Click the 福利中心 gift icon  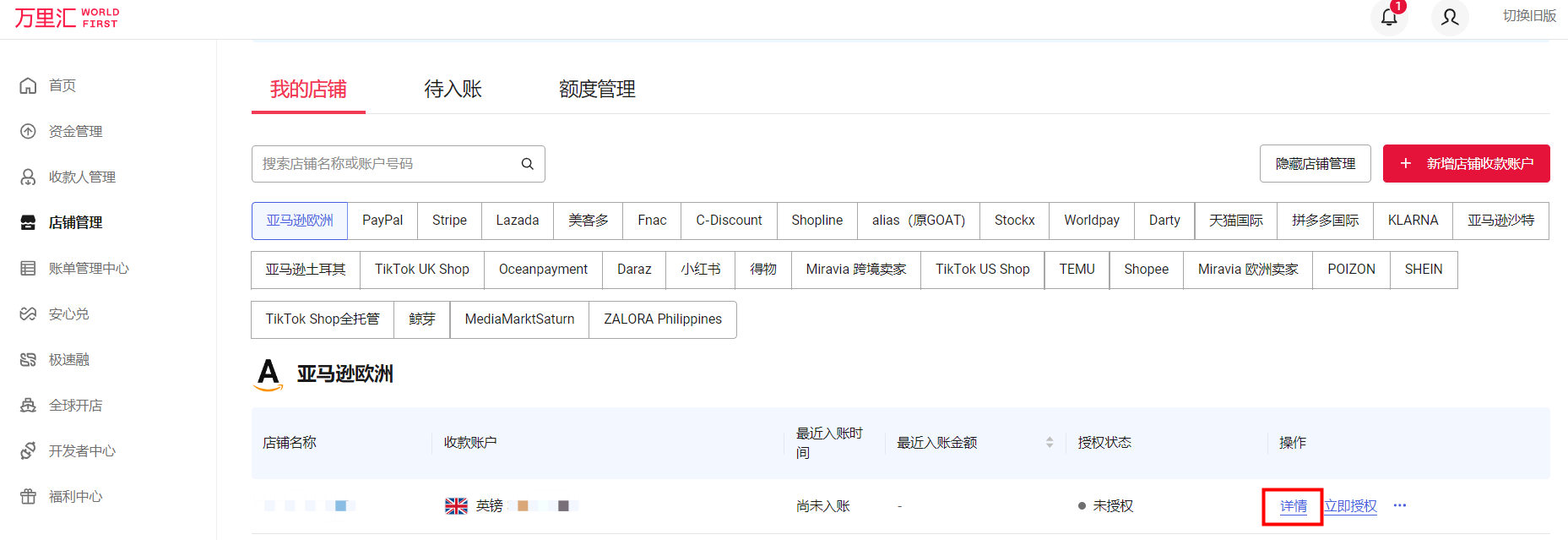pos(28,496)
